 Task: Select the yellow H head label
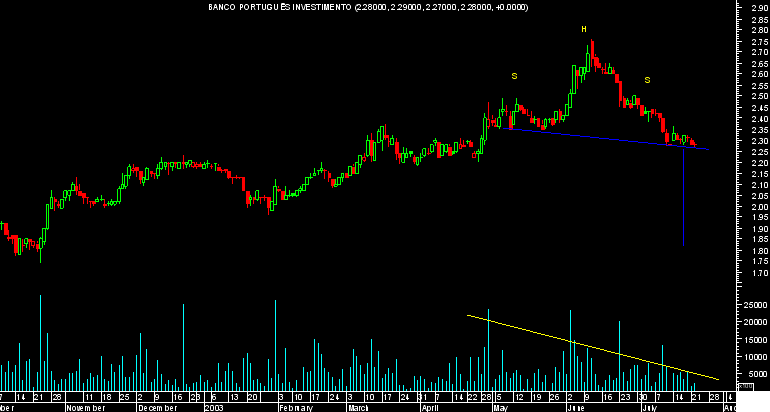tap(584, 29)
